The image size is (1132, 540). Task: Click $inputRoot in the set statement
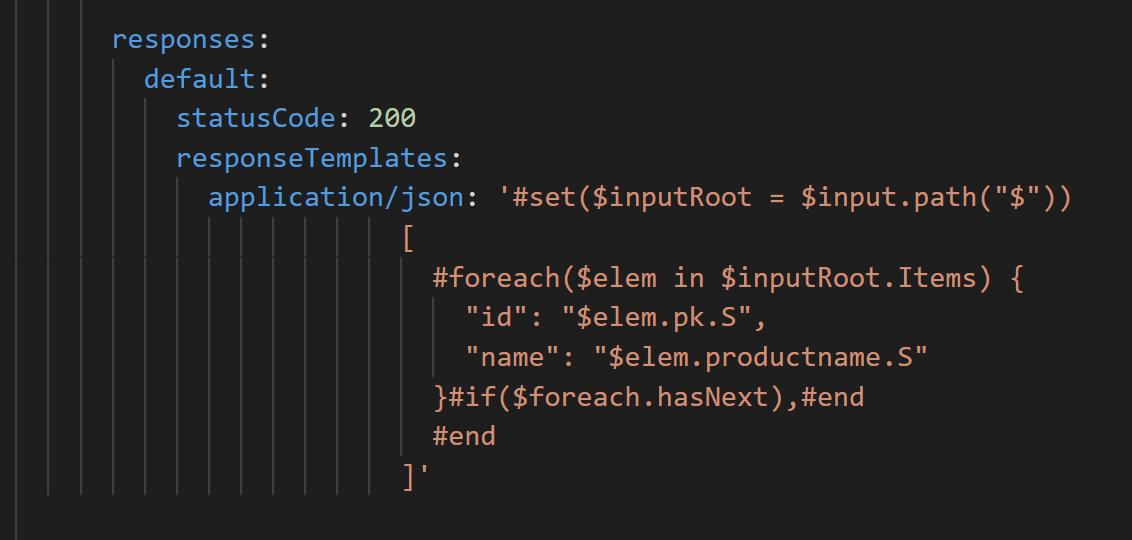[x=672, y=198]
